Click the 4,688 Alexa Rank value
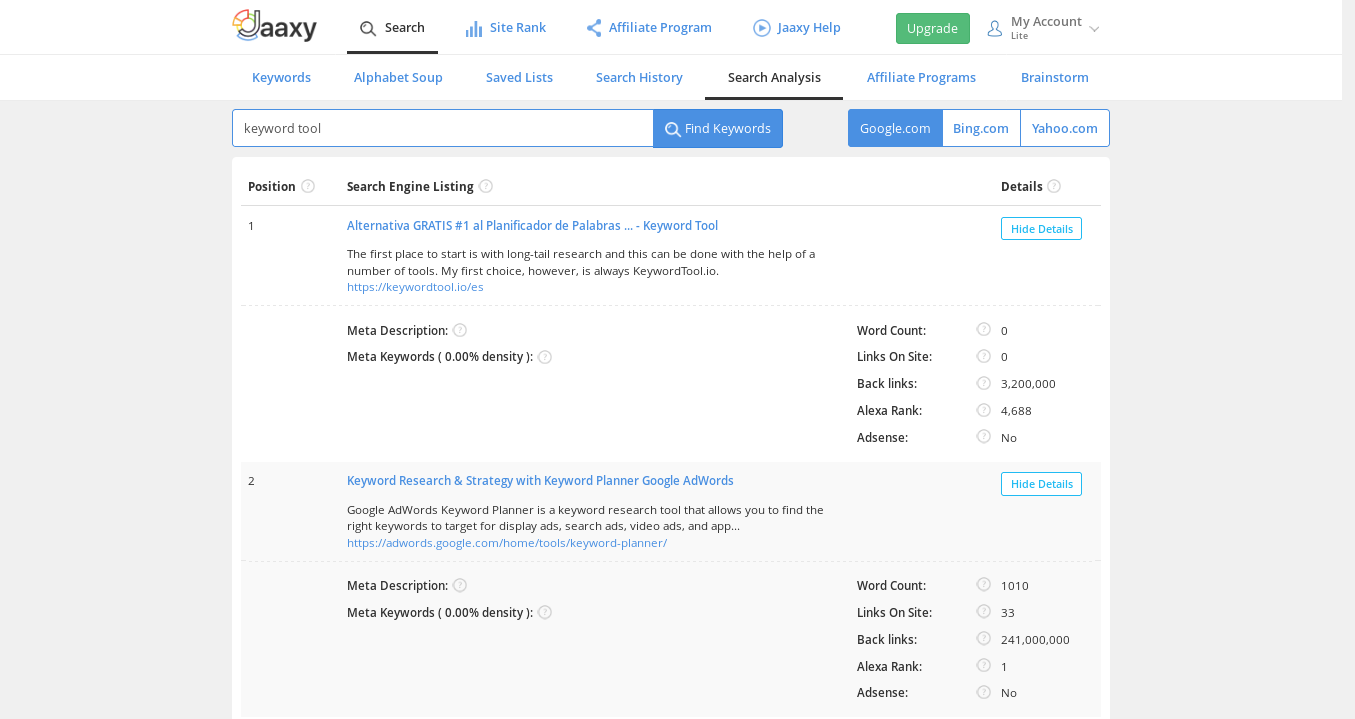The image size is (1355, 719). [1016, 411]
